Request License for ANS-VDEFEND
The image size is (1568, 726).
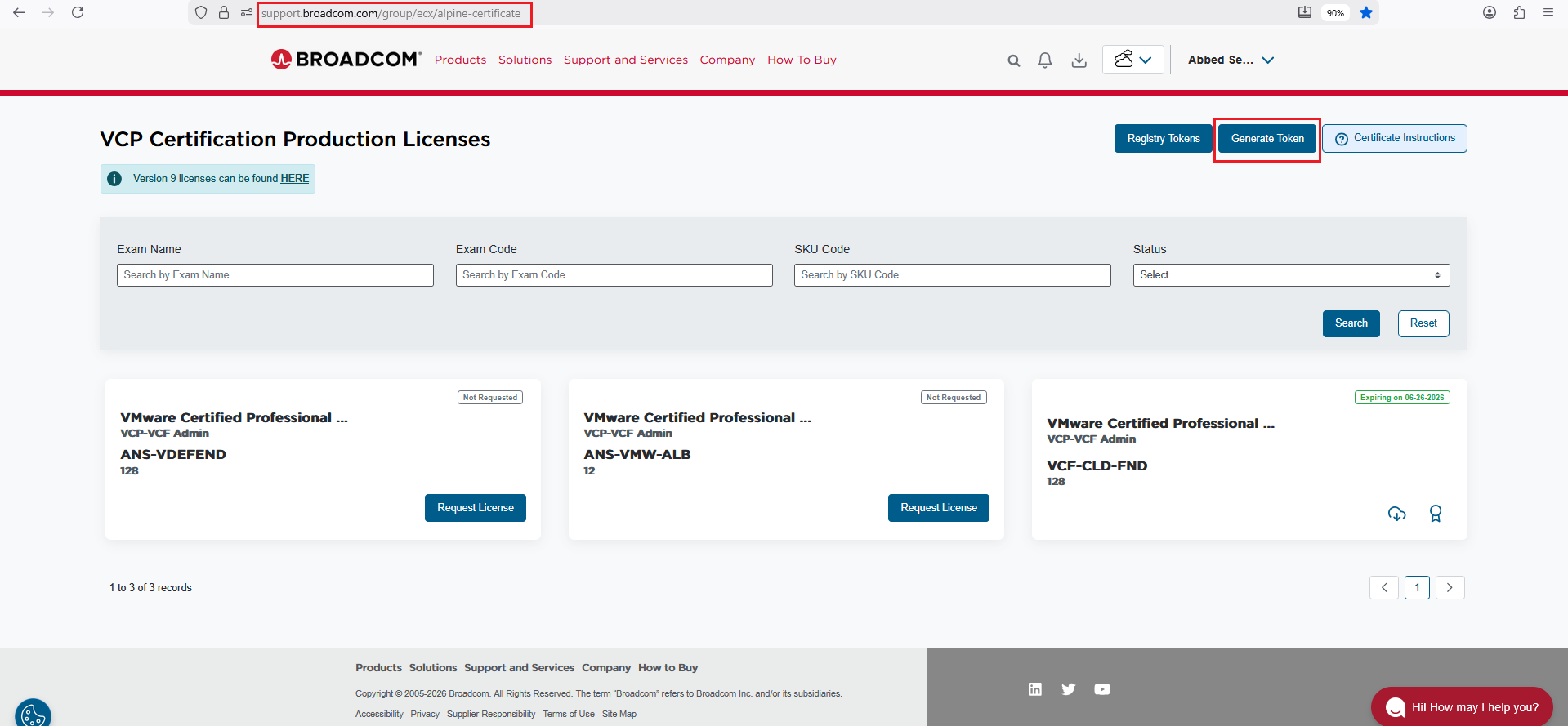click(475, 508)
